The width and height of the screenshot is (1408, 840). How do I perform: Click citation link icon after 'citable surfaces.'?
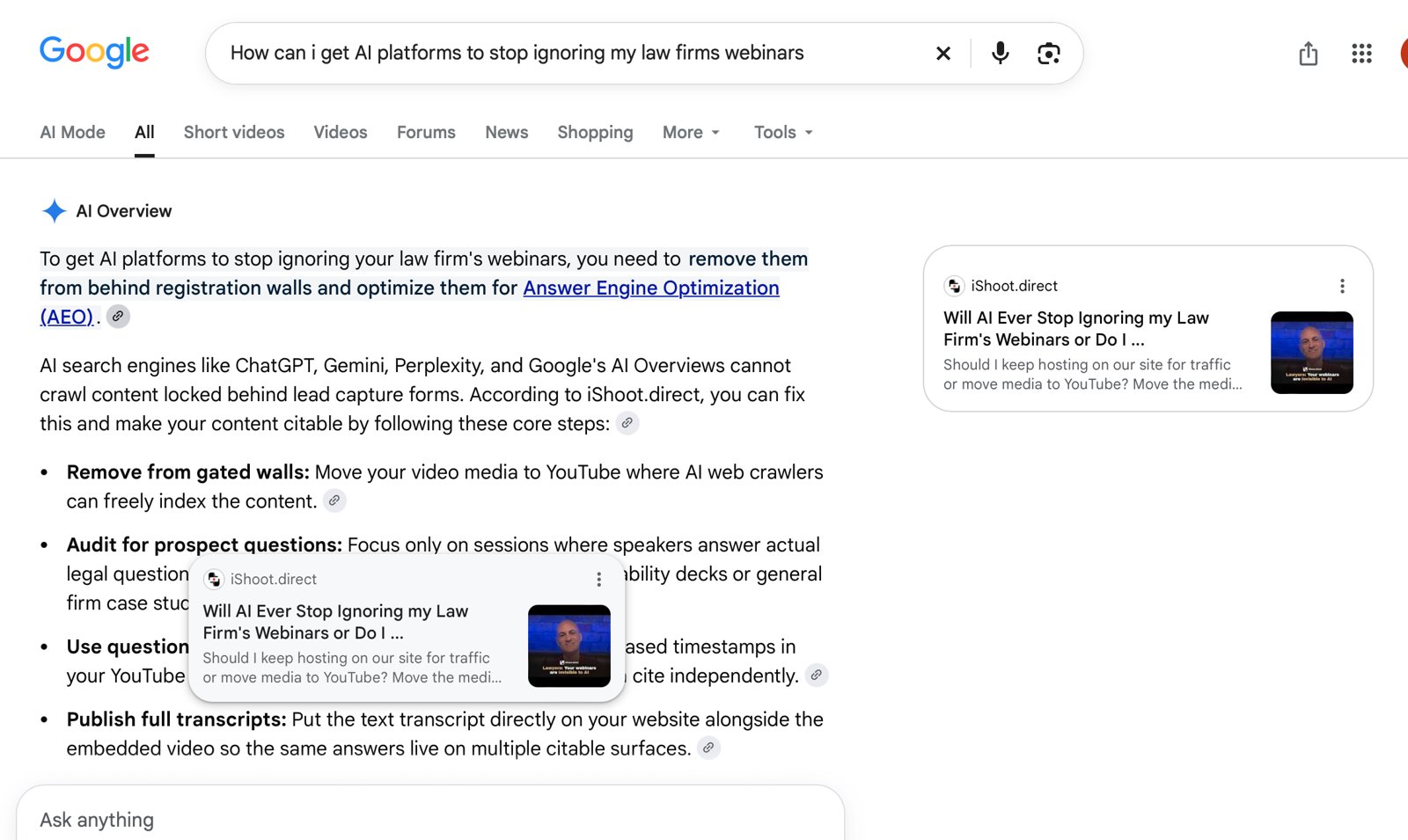[708, 748]
